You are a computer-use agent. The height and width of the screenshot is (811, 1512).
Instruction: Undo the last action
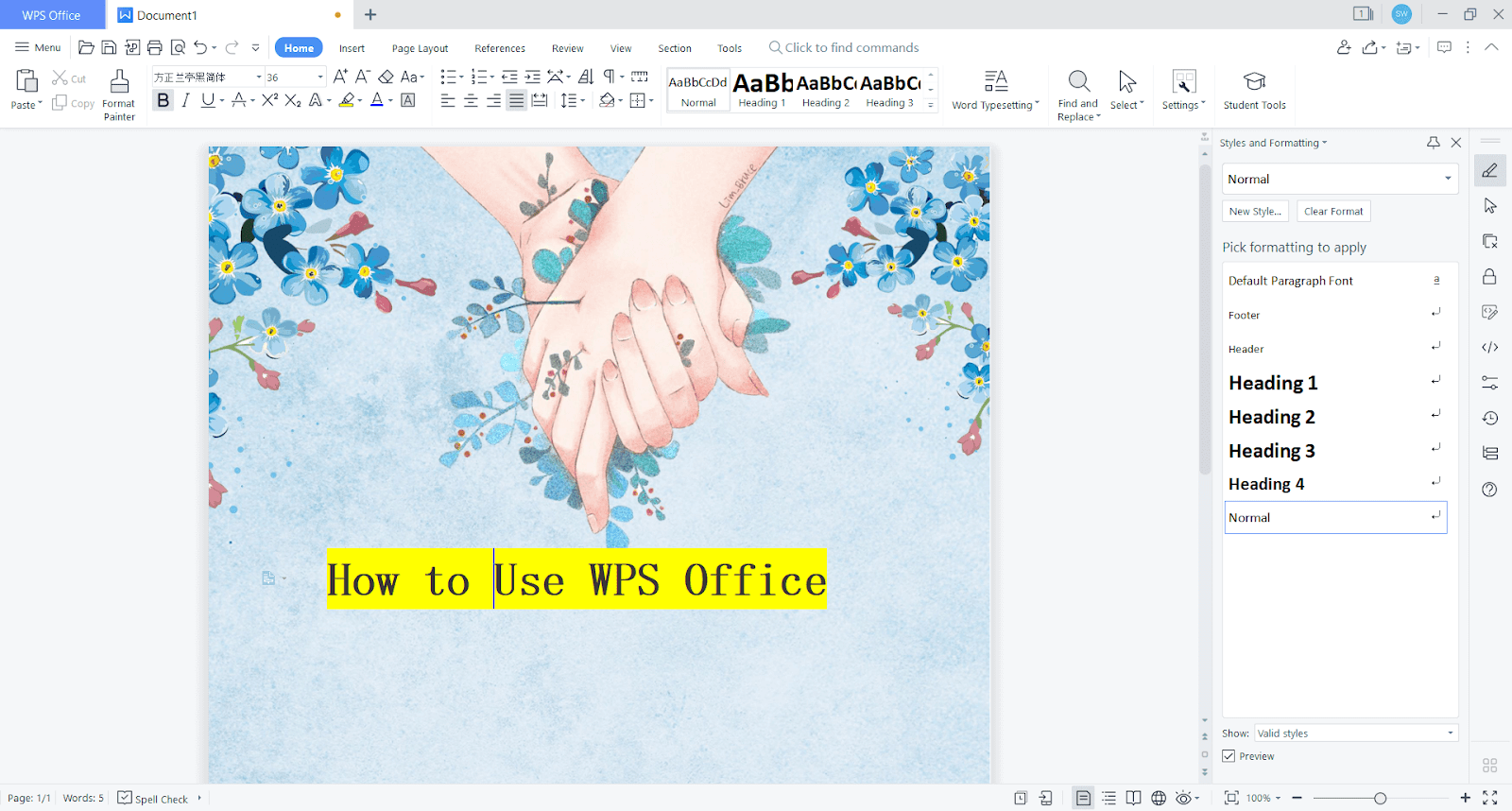coord(200,47)
